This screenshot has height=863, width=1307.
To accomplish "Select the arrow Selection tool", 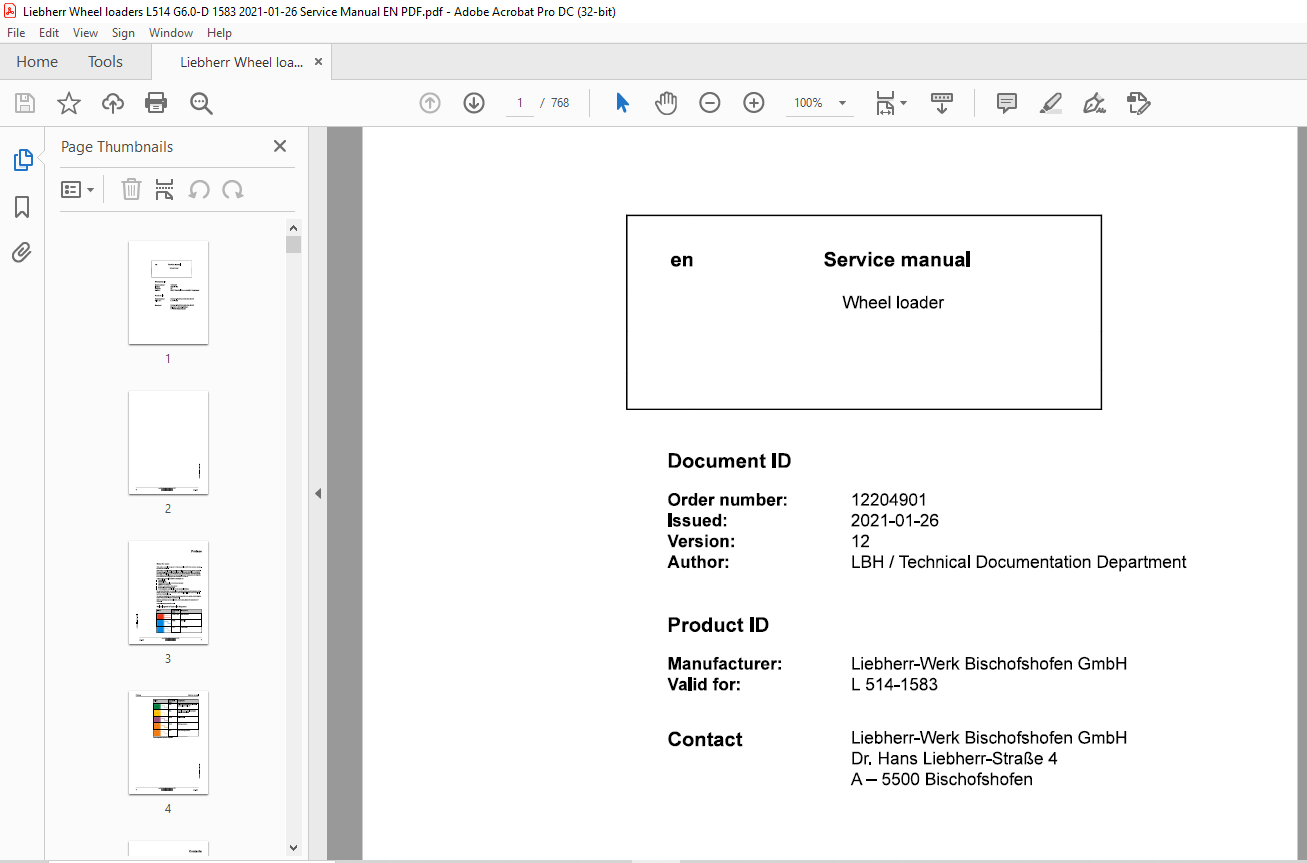I will click(622, 103).
